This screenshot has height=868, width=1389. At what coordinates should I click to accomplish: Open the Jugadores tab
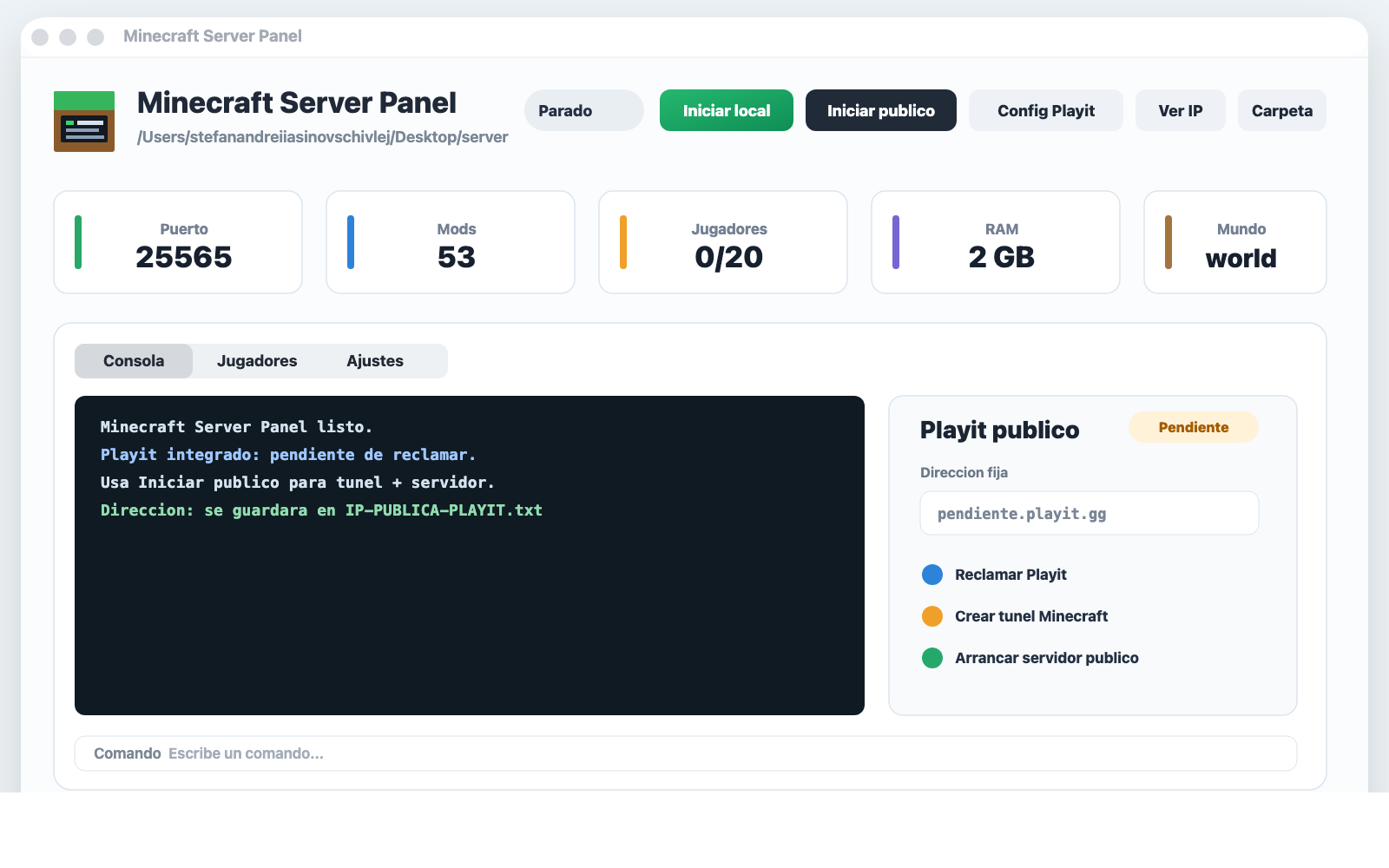click(x=257, y=361)
